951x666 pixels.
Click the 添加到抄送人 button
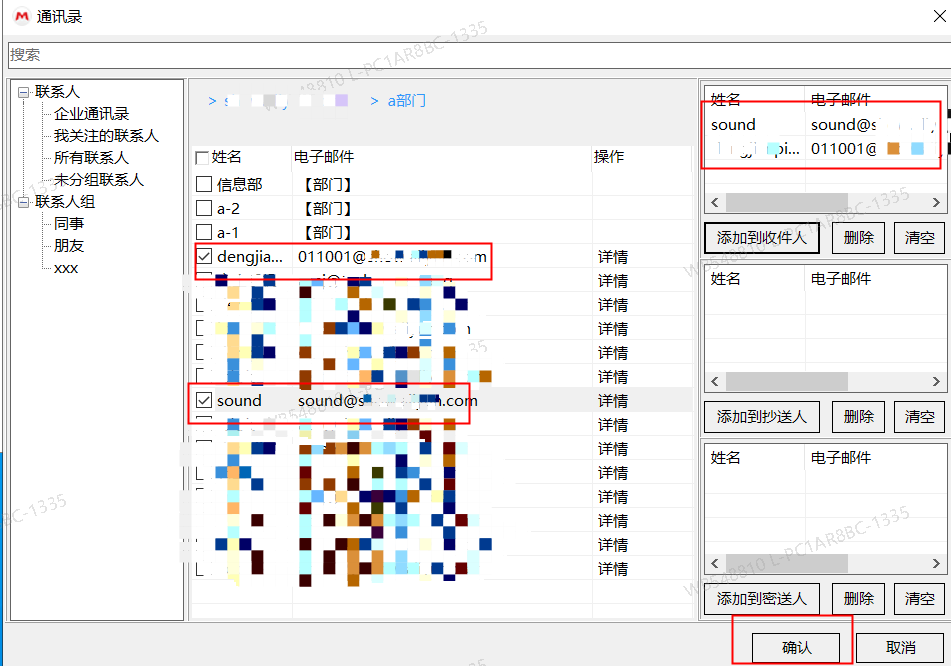(762, 417)
